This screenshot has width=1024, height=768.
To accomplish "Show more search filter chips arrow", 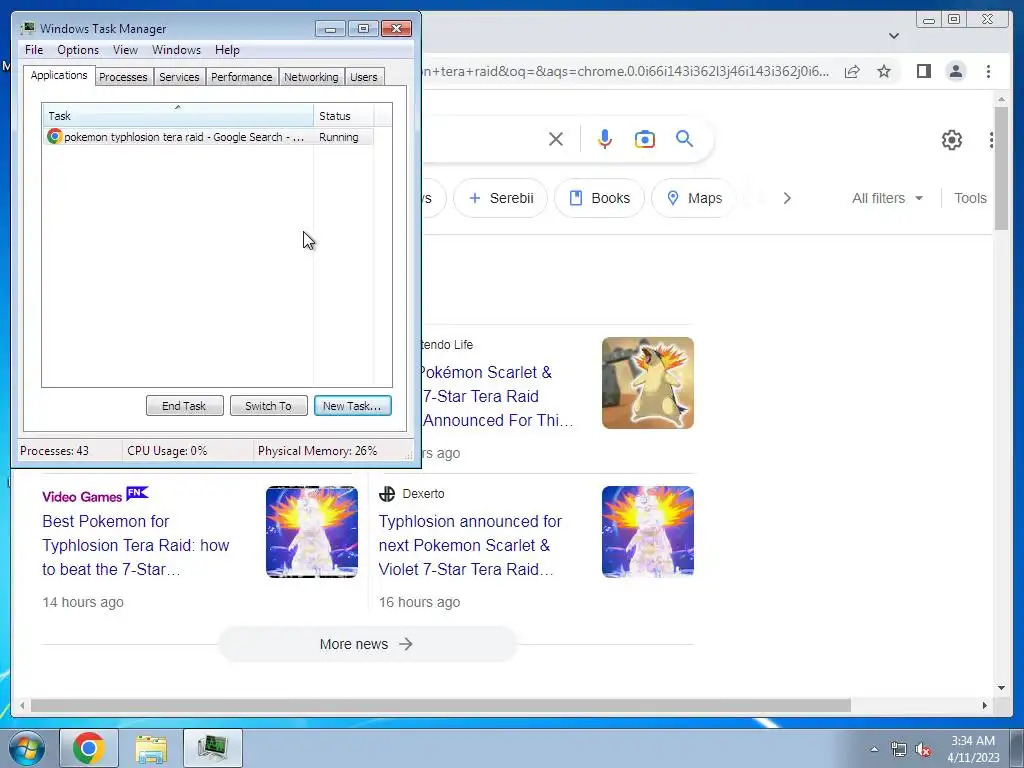I will 787,198.
